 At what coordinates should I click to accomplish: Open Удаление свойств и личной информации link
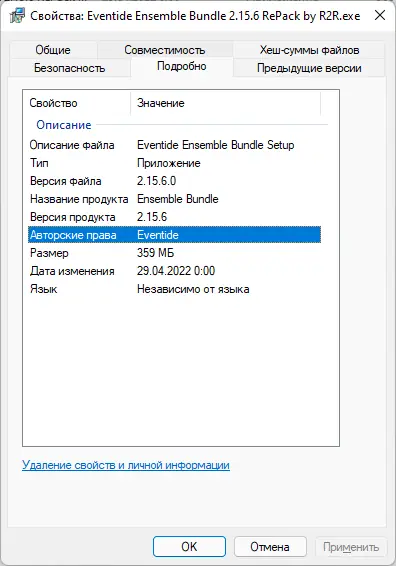point(126,465)
